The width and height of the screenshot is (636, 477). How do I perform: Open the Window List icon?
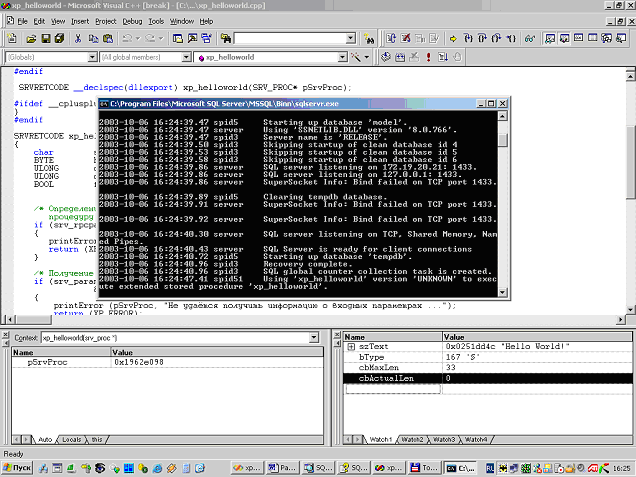coord(206,39)
